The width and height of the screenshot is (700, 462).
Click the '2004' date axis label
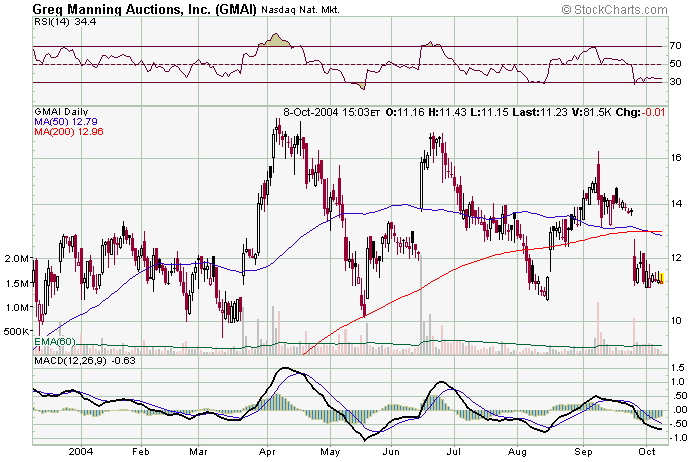pos(81,451)
